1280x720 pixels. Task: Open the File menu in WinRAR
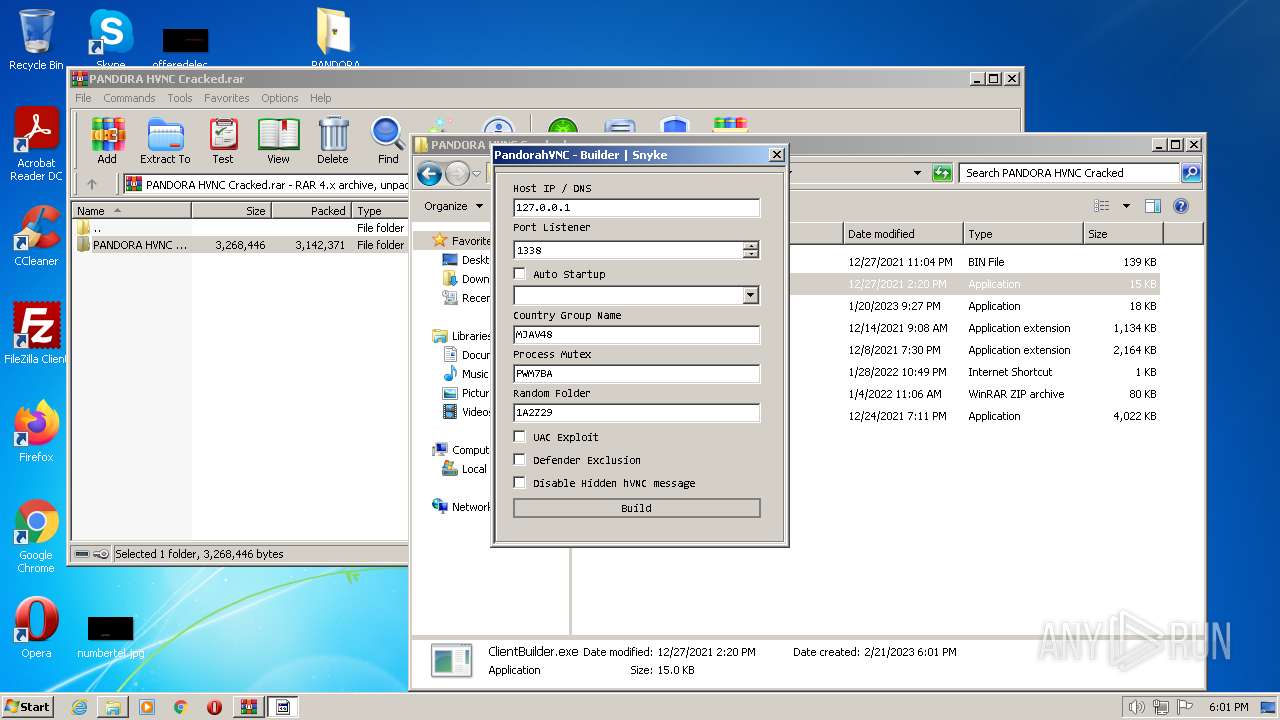coord(83,98)
